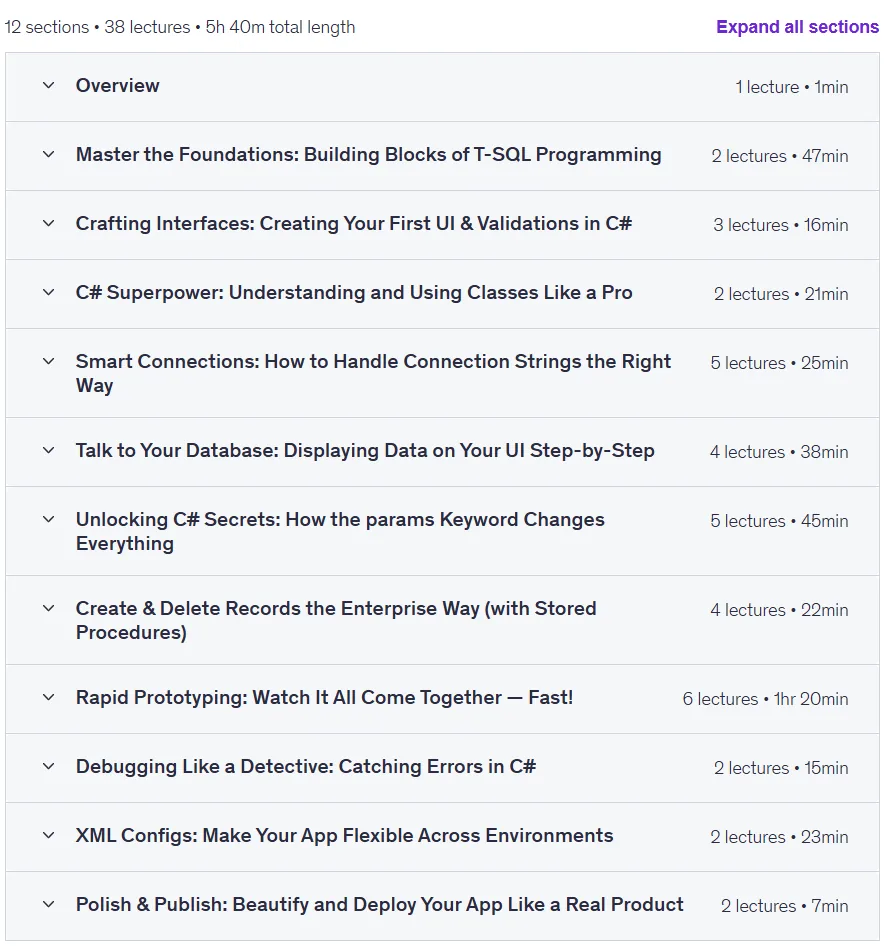885x946 pixels.
Task: Open Master the Foundations section title
Action: coord(369,154)
